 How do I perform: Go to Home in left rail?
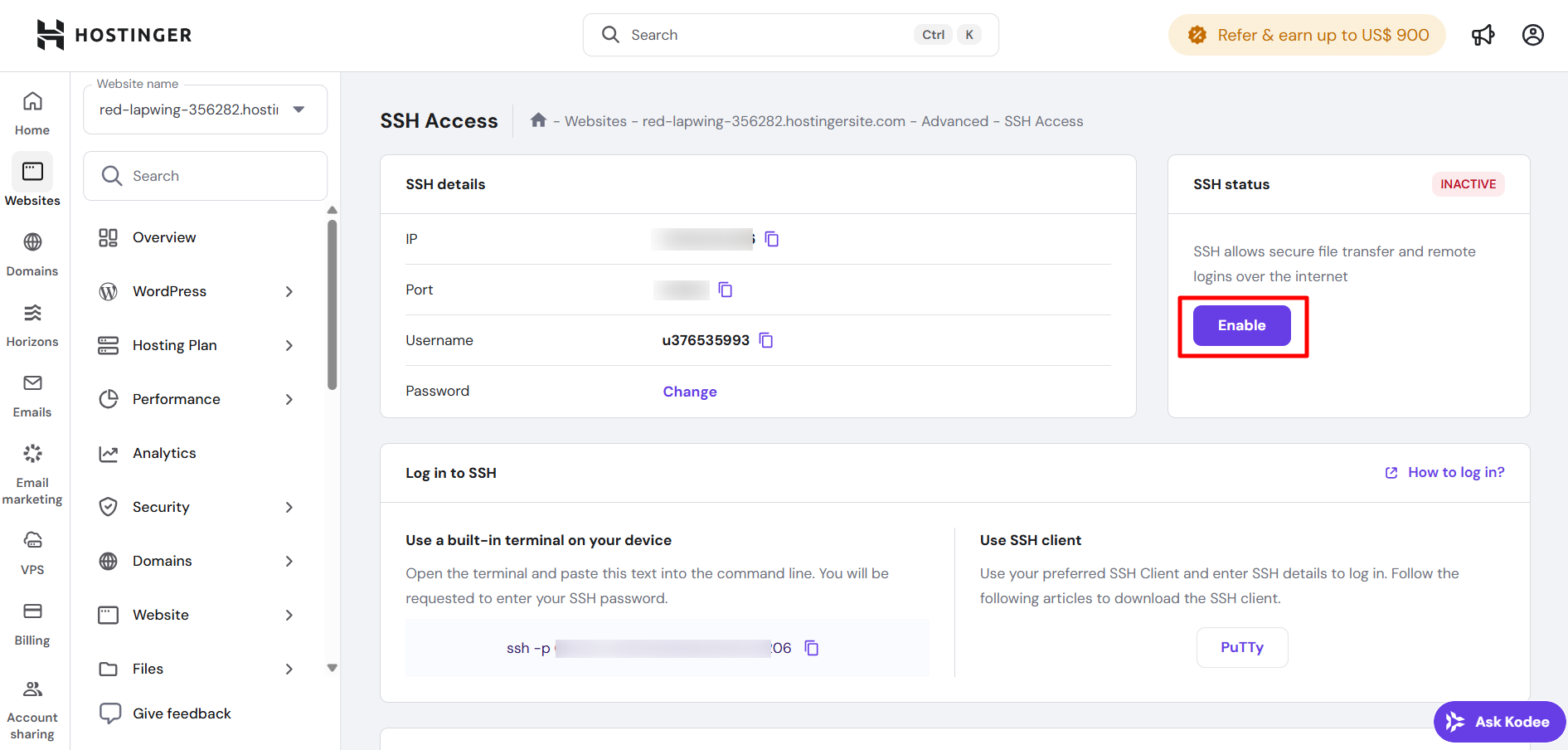pos(32,114)
